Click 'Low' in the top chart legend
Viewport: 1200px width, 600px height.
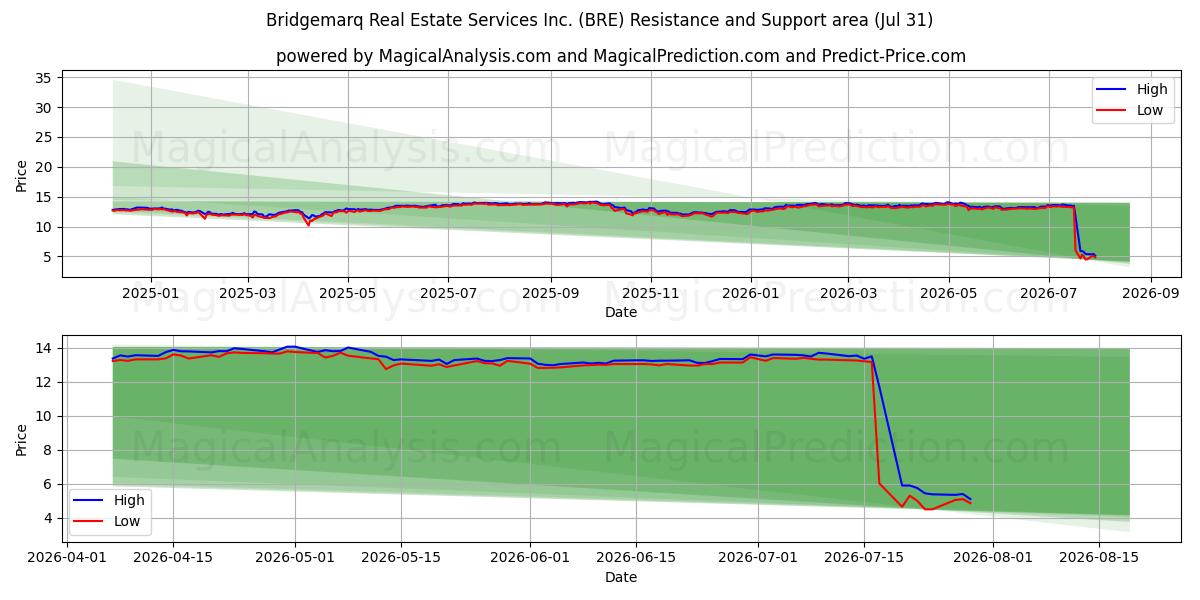point(1150,110)
